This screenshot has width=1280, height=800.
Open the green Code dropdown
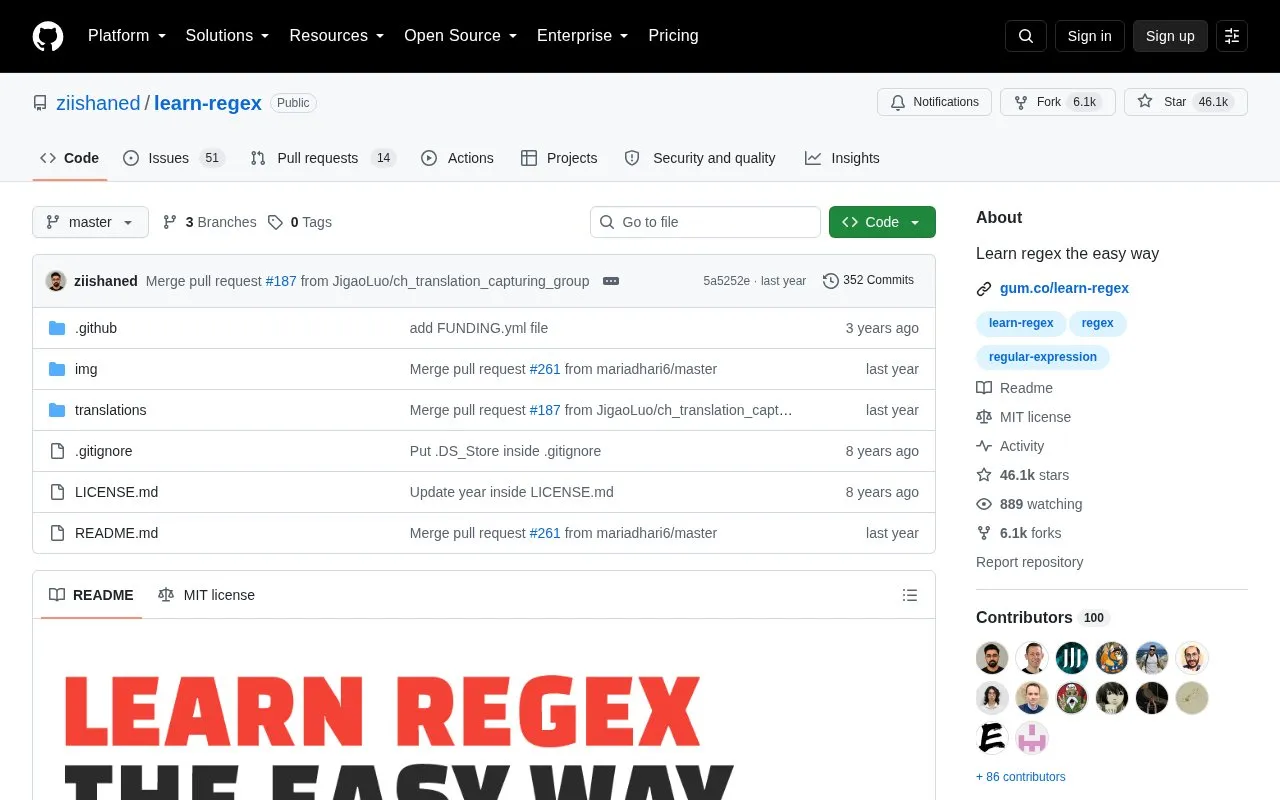(x=882, y=222)
